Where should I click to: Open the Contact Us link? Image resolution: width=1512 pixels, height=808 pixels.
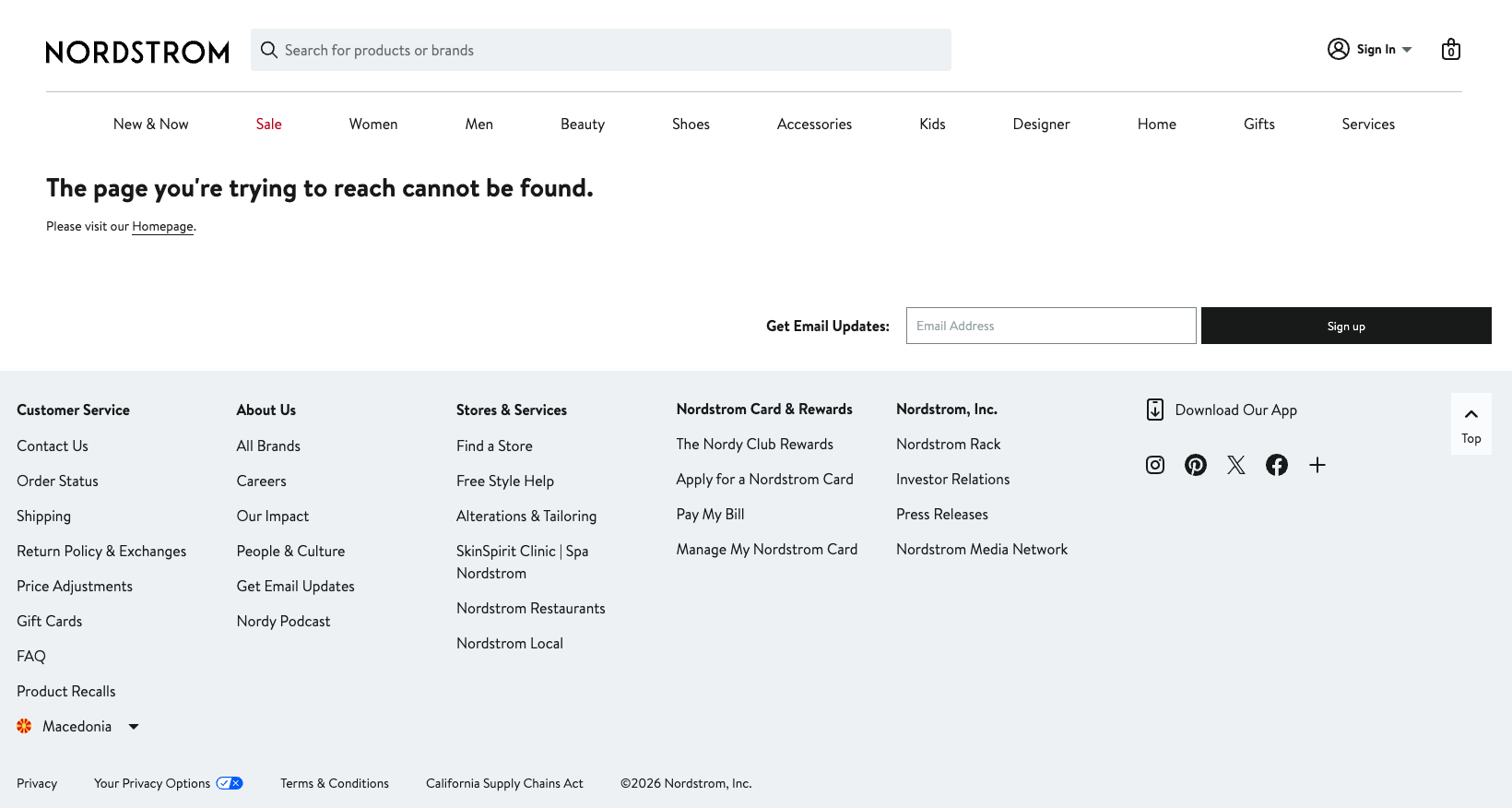click(53, 446)
